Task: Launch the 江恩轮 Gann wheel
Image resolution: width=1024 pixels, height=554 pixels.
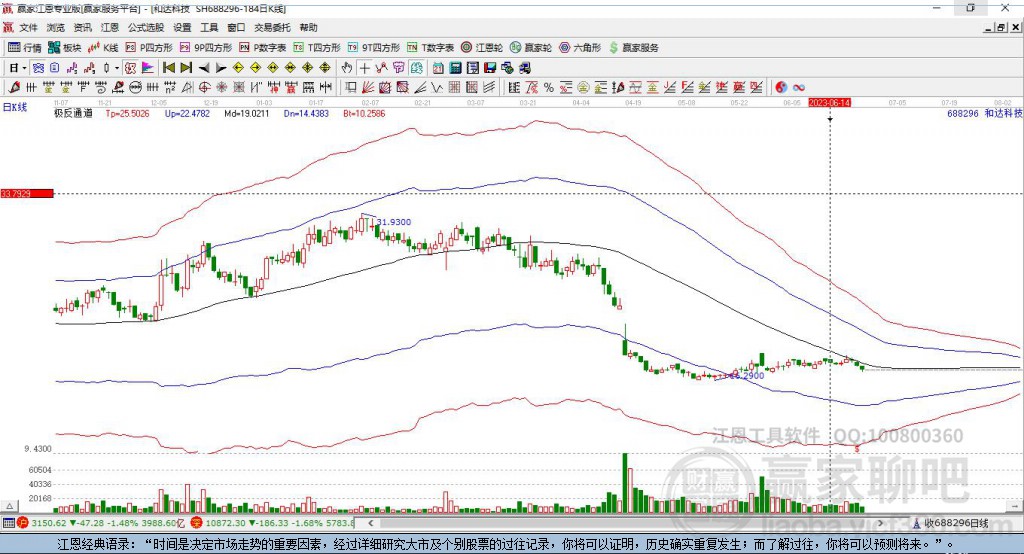Action: pos(482,48)
